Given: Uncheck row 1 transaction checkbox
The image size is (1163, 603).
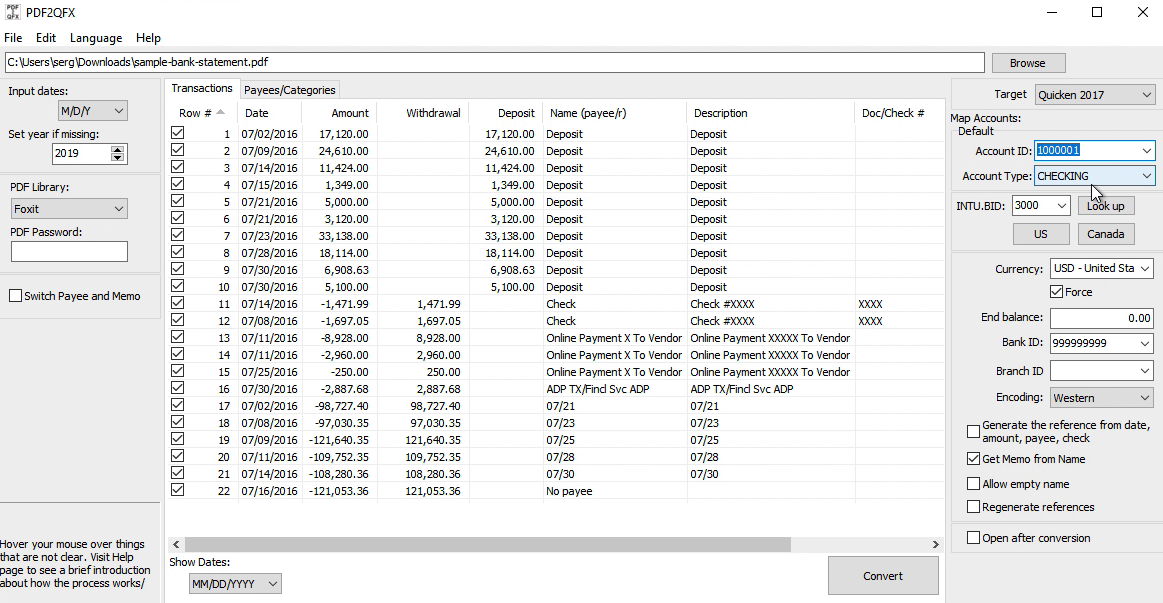Looking at the screenshot, I should point(177,134).
